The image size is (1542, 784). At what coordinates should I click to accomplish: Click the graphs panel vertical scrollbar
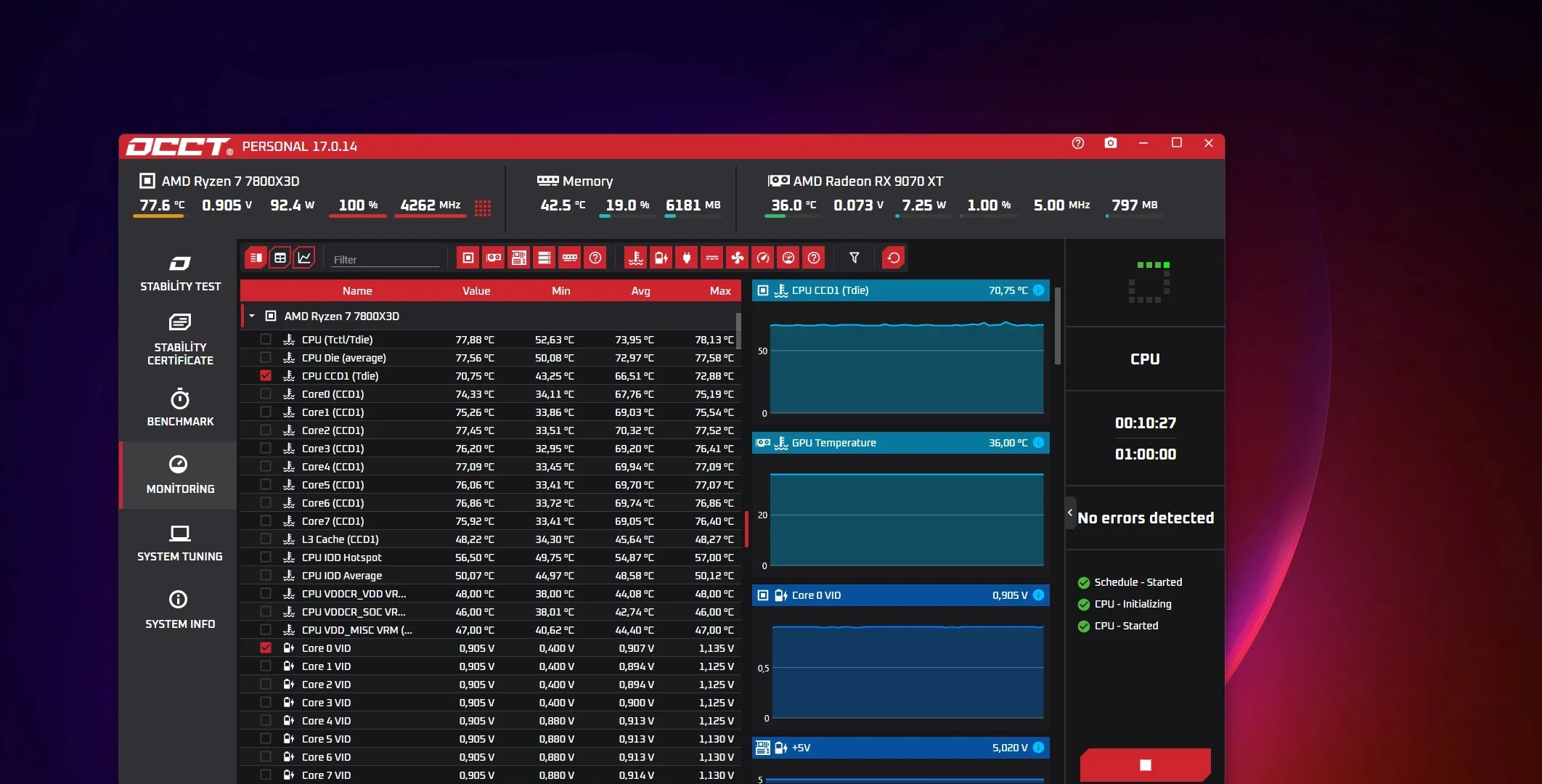tap(1058, 326)
